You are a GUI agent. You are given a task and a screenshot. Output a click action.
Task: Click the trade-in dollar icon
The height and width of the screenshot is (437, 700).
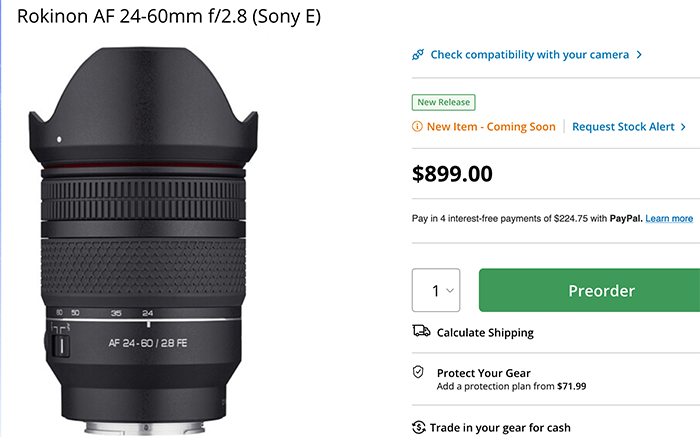click(419, 427)
